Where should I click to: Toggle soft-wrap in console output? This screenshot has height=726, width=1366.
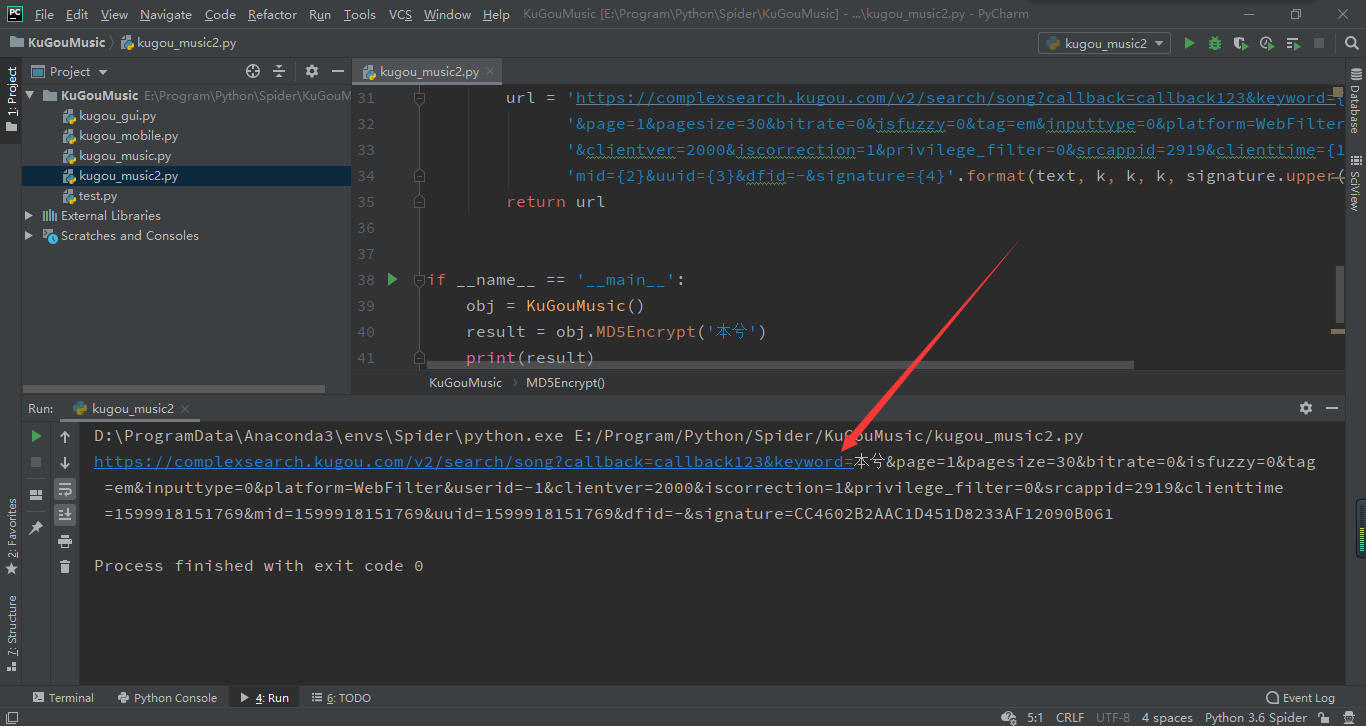65,488
